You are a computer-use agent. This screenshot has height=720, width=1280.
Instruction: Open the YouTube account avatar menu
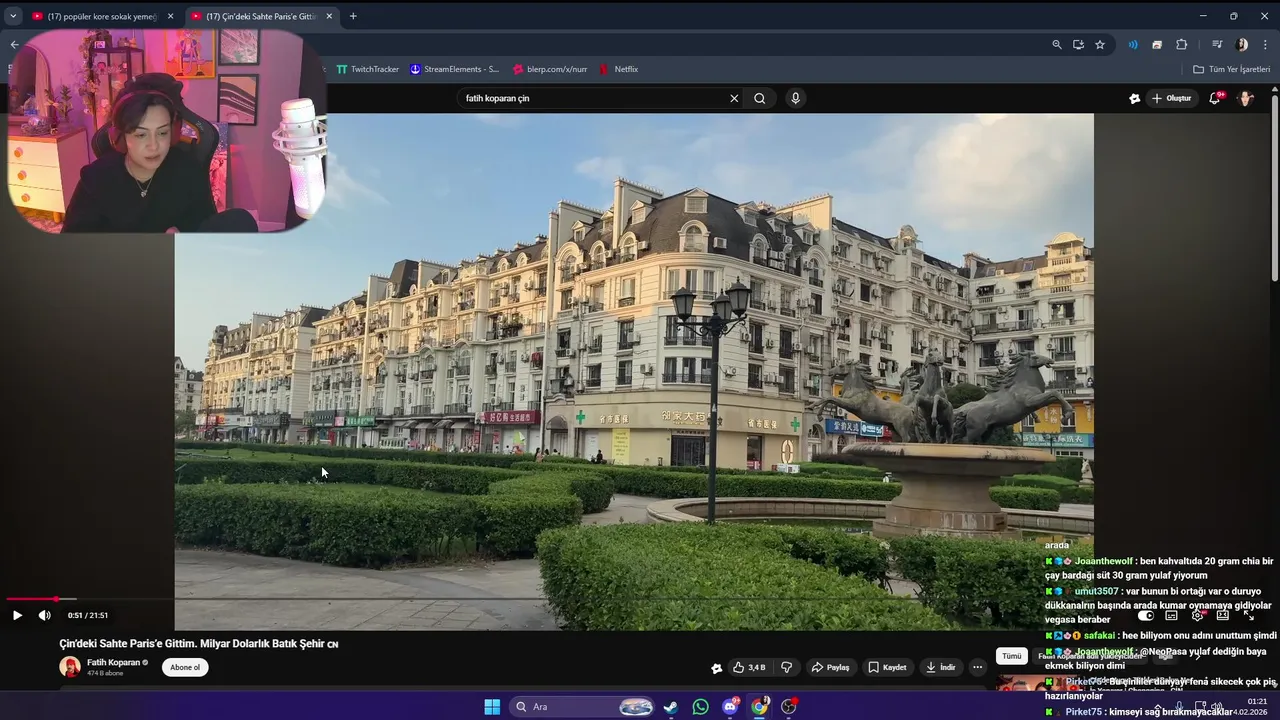1246,98
